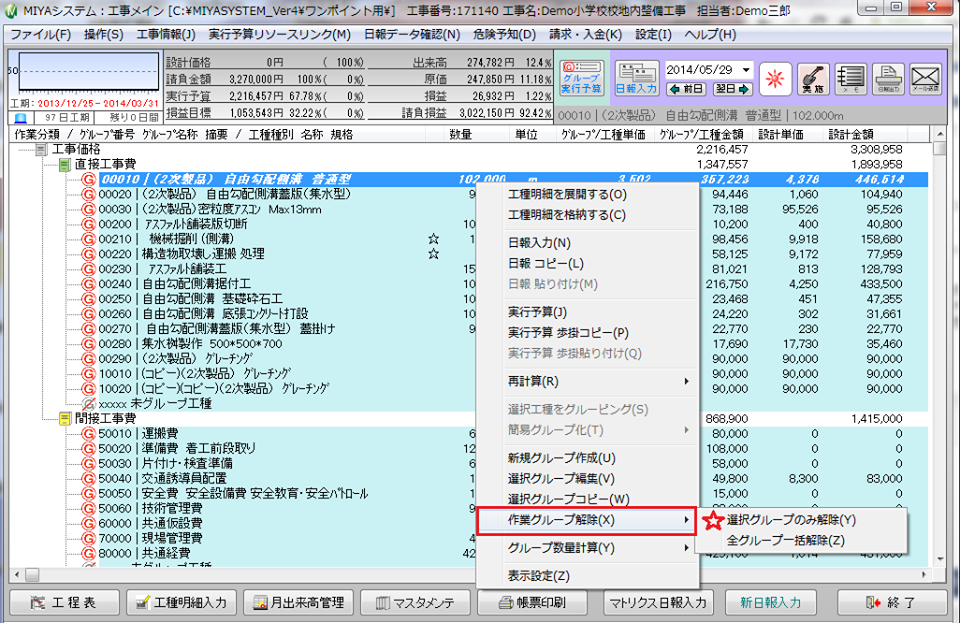The width and height of the screenshot is (960, 623).
Task: Click the G icon of row 00020
Action: point(89,195)
